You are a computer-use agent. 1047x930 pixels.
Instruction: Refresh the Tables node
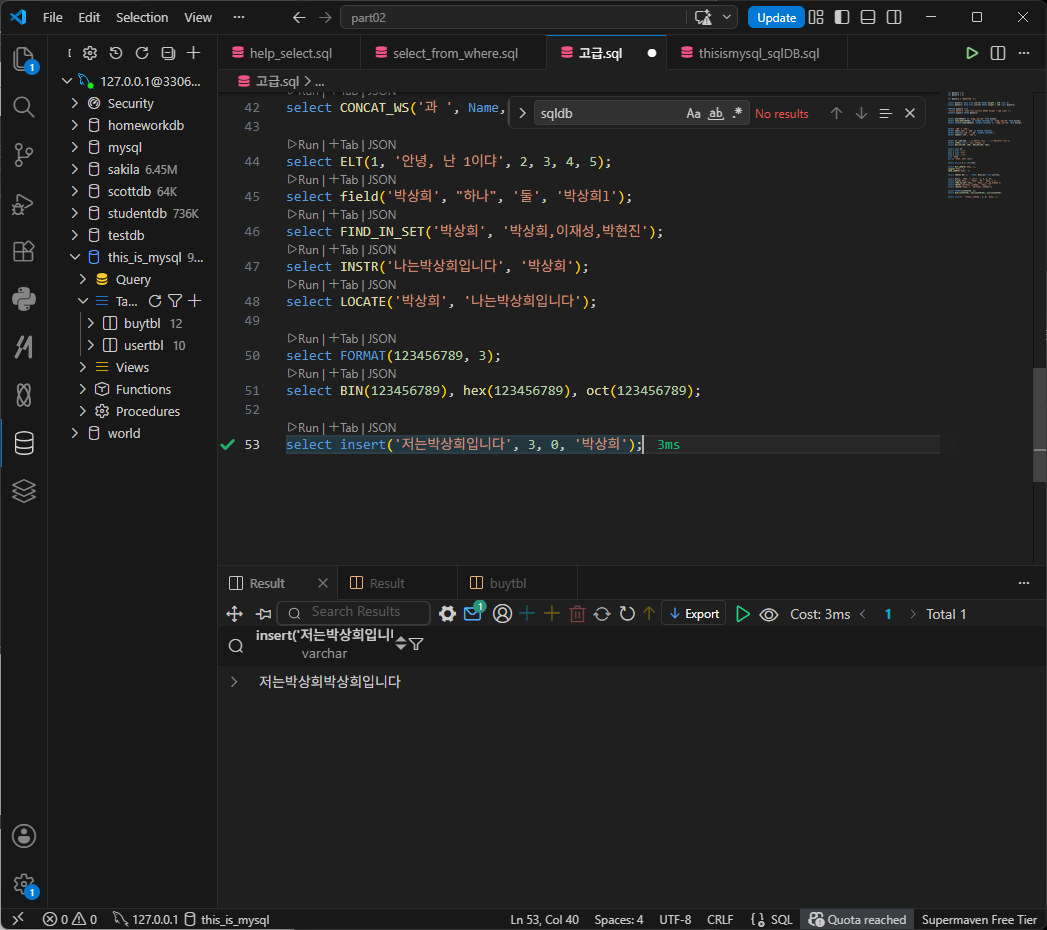pyautogui.click(x=155, y=301)
